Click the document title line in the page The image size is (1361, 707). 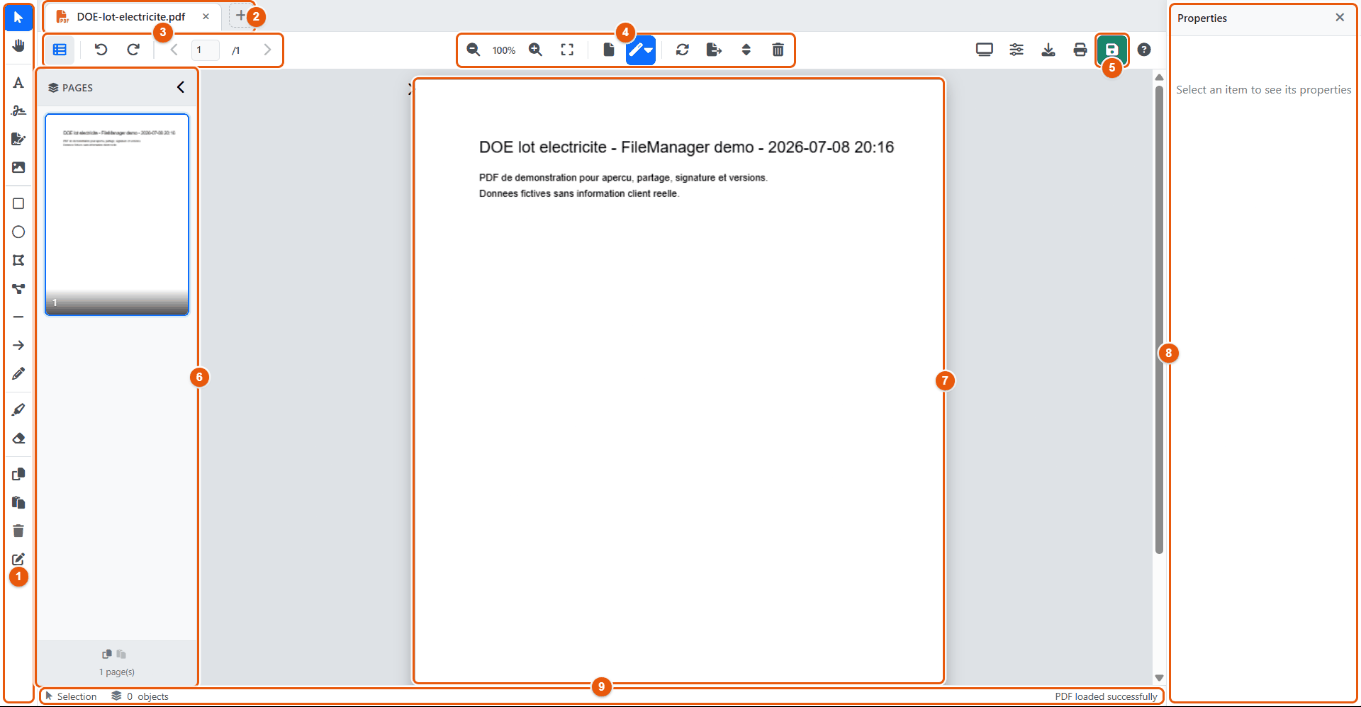tap(686, 147)
